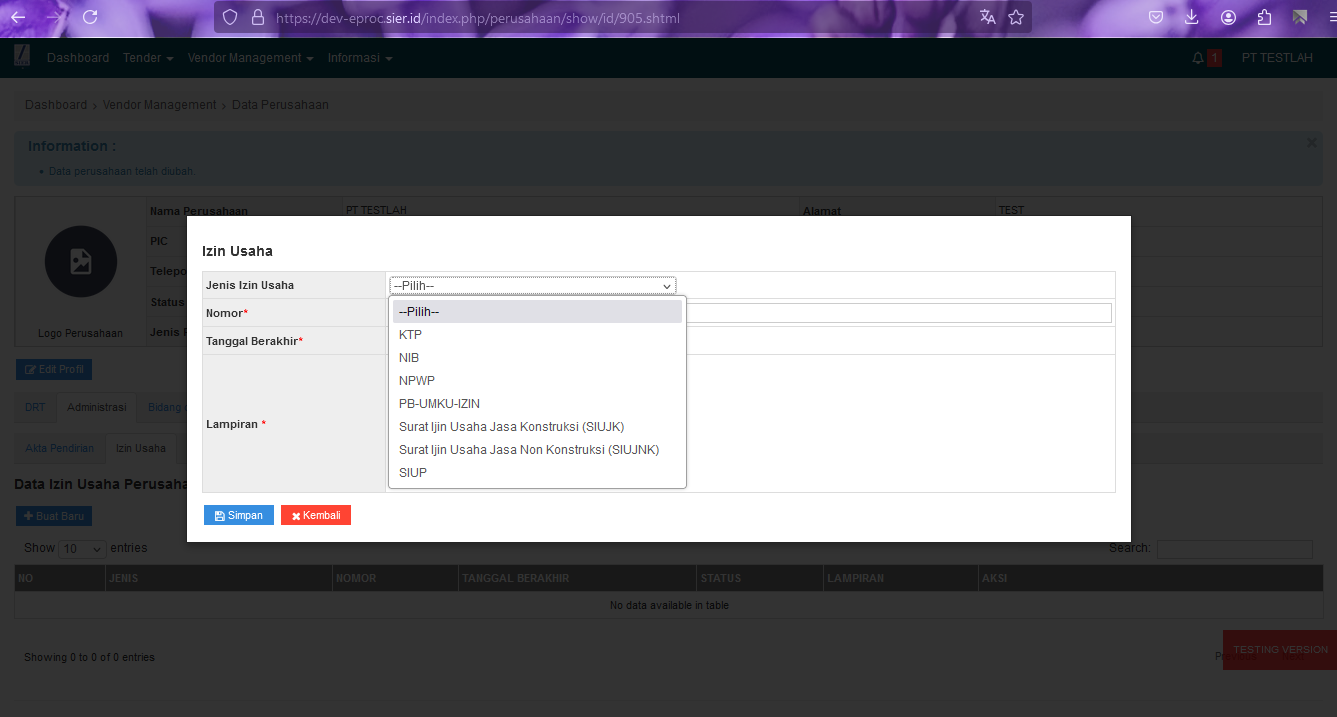Sort by the JENIS column header
This screenshot has height=717, width=1337.
[219, 578]
